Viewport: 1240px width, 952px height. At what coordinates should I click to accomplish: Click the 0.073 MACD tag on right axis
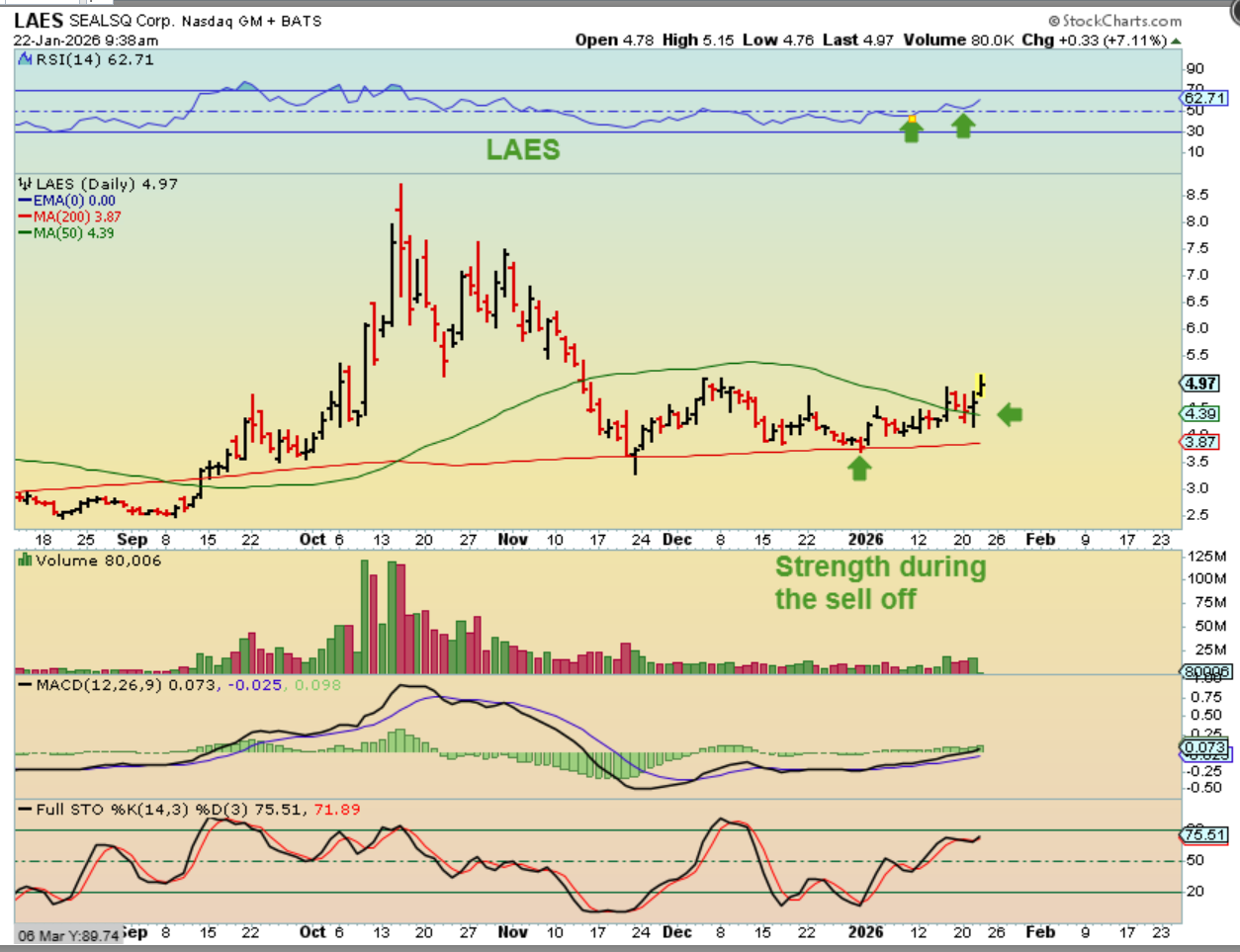click(x=1204, y=747)
